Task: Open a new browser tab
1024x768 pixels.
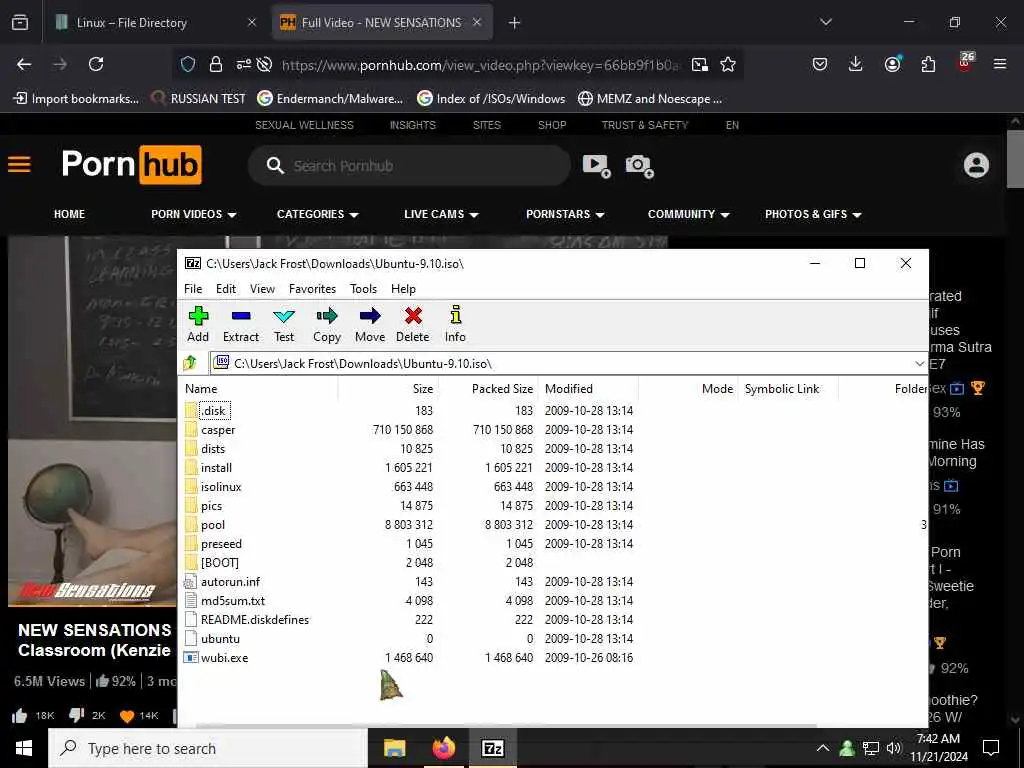Action: tap(514, 23)
